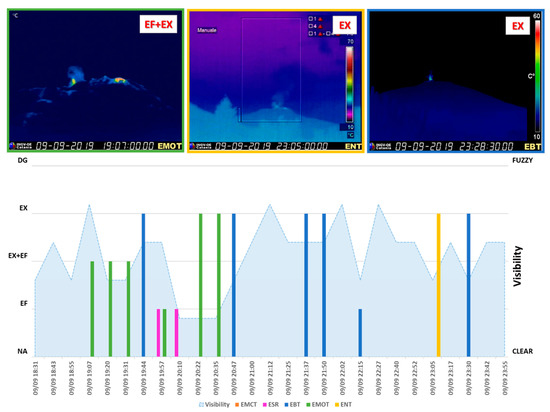Click the ENT temperature color scale bar

tap(349, 84)
